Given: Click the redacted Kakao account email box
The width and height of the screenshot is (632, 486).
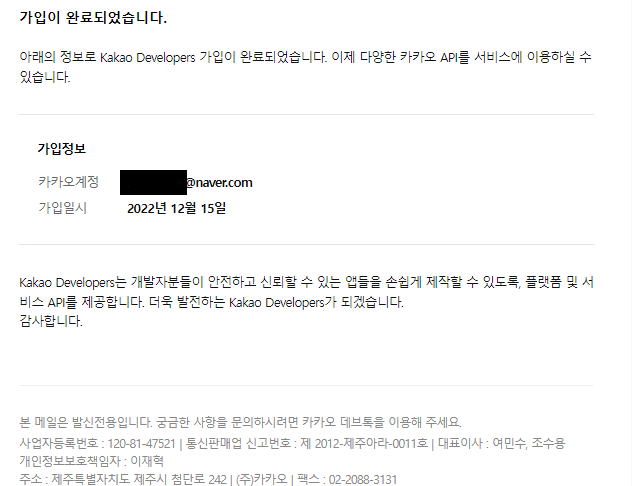Looking at the screenshot, I should click(154, 183).
